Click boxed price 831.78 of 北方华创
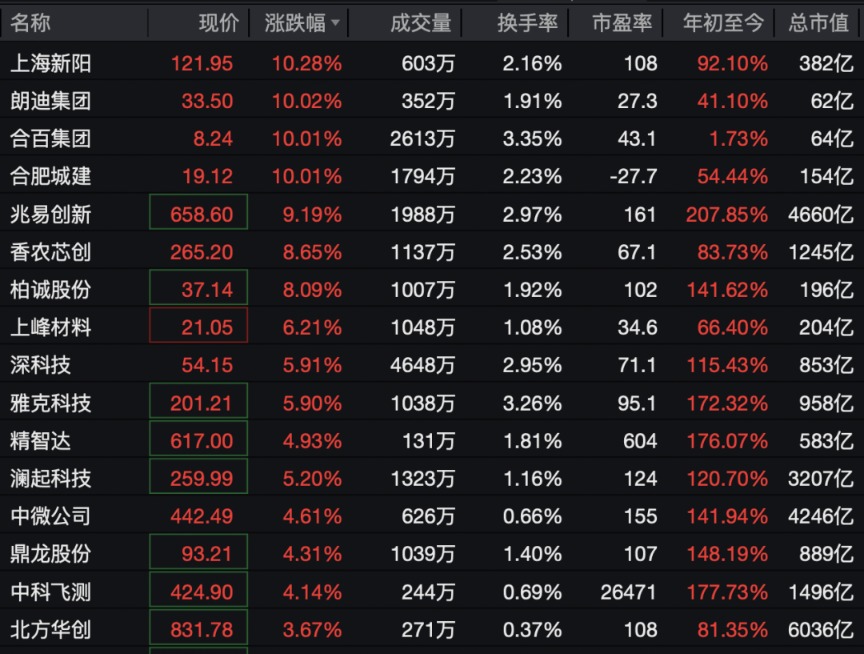Image resolution: width=864 pixels, height=654 pixels. [x=198, y=628]
